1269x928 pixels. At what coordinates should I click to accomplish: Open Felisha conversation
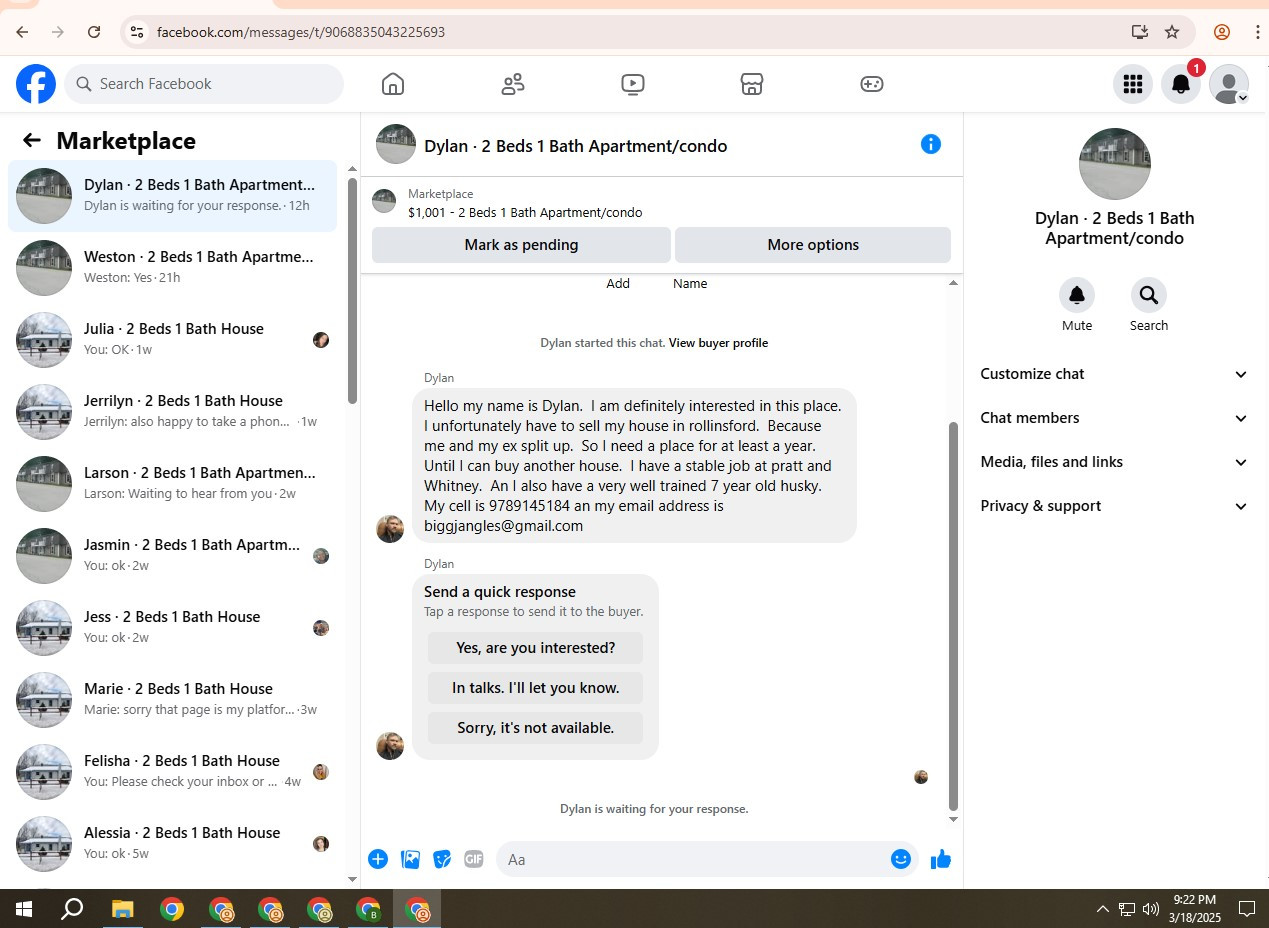tap(172, 772)
